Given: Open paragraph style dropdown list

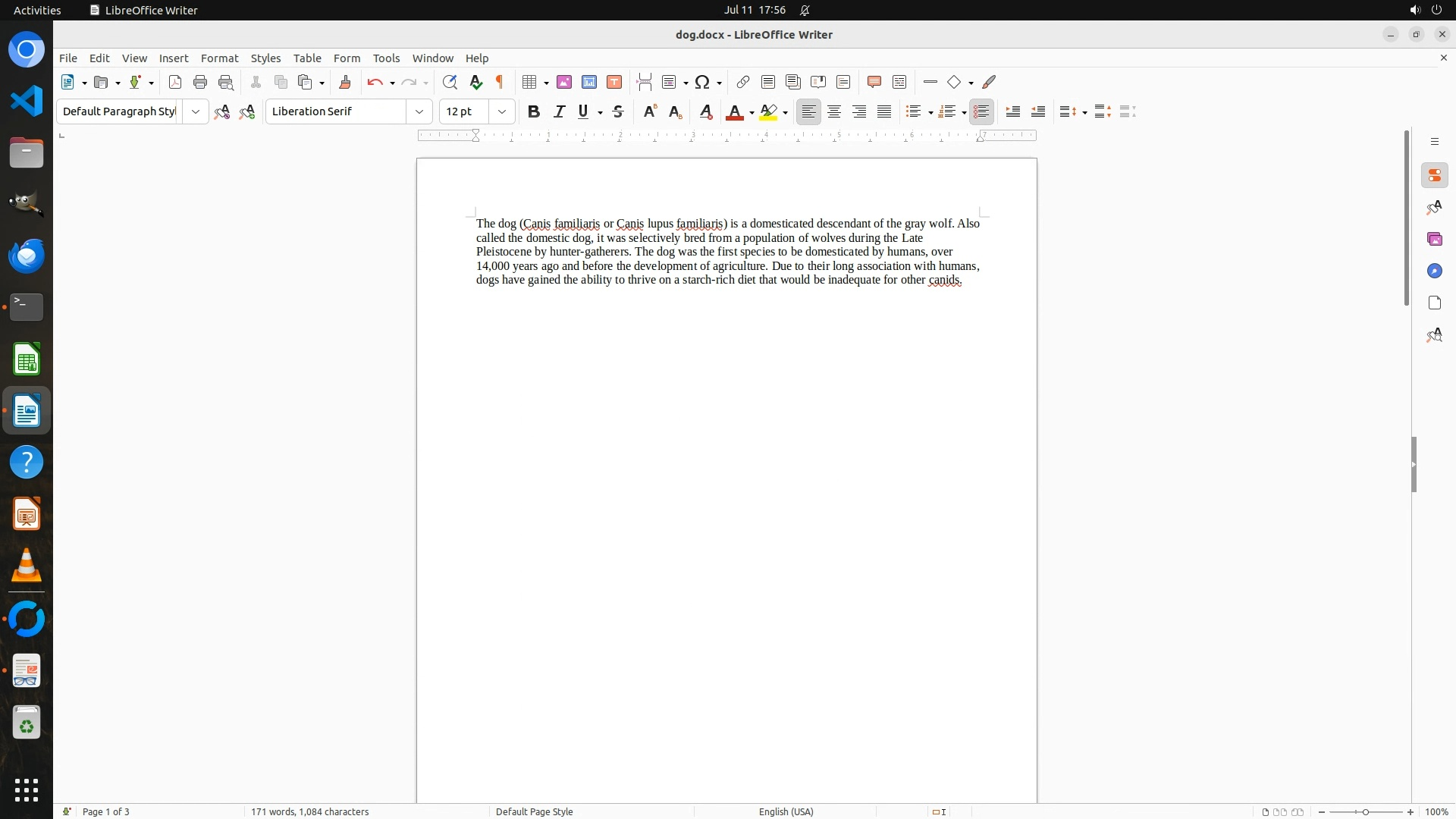Looking at the screenshot, I should pyautogui.click(x=196, y=112).
